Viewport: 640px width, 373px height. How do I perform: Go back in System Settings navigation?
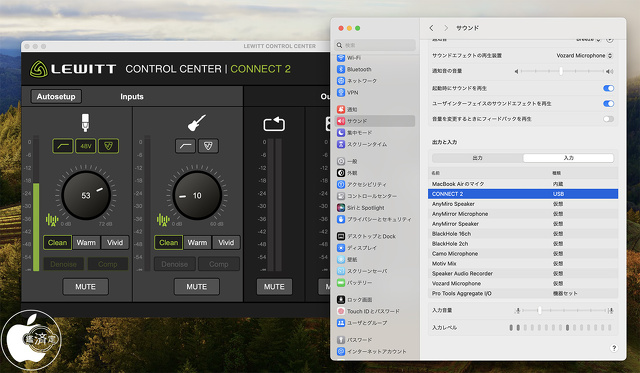(x=431, y=28)
